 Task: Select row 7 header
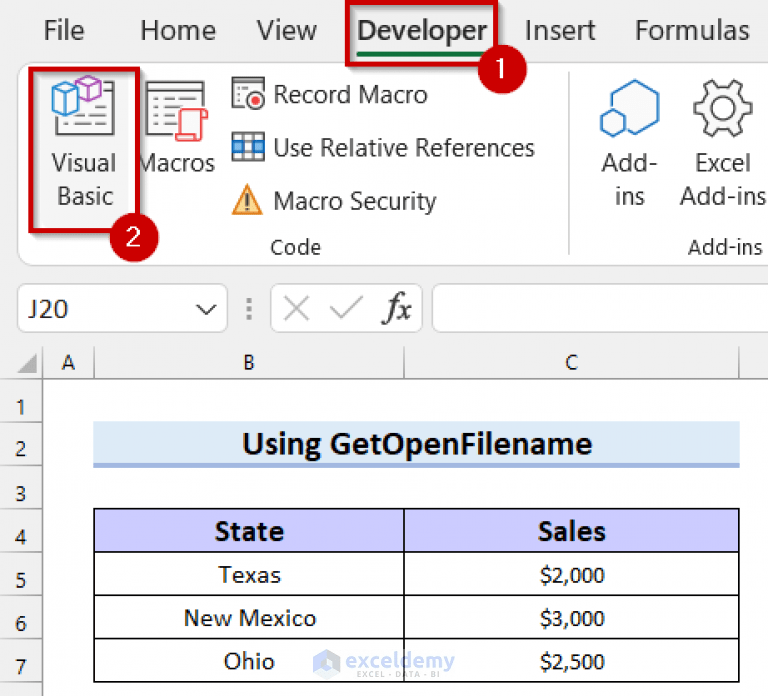pos(21,660)
